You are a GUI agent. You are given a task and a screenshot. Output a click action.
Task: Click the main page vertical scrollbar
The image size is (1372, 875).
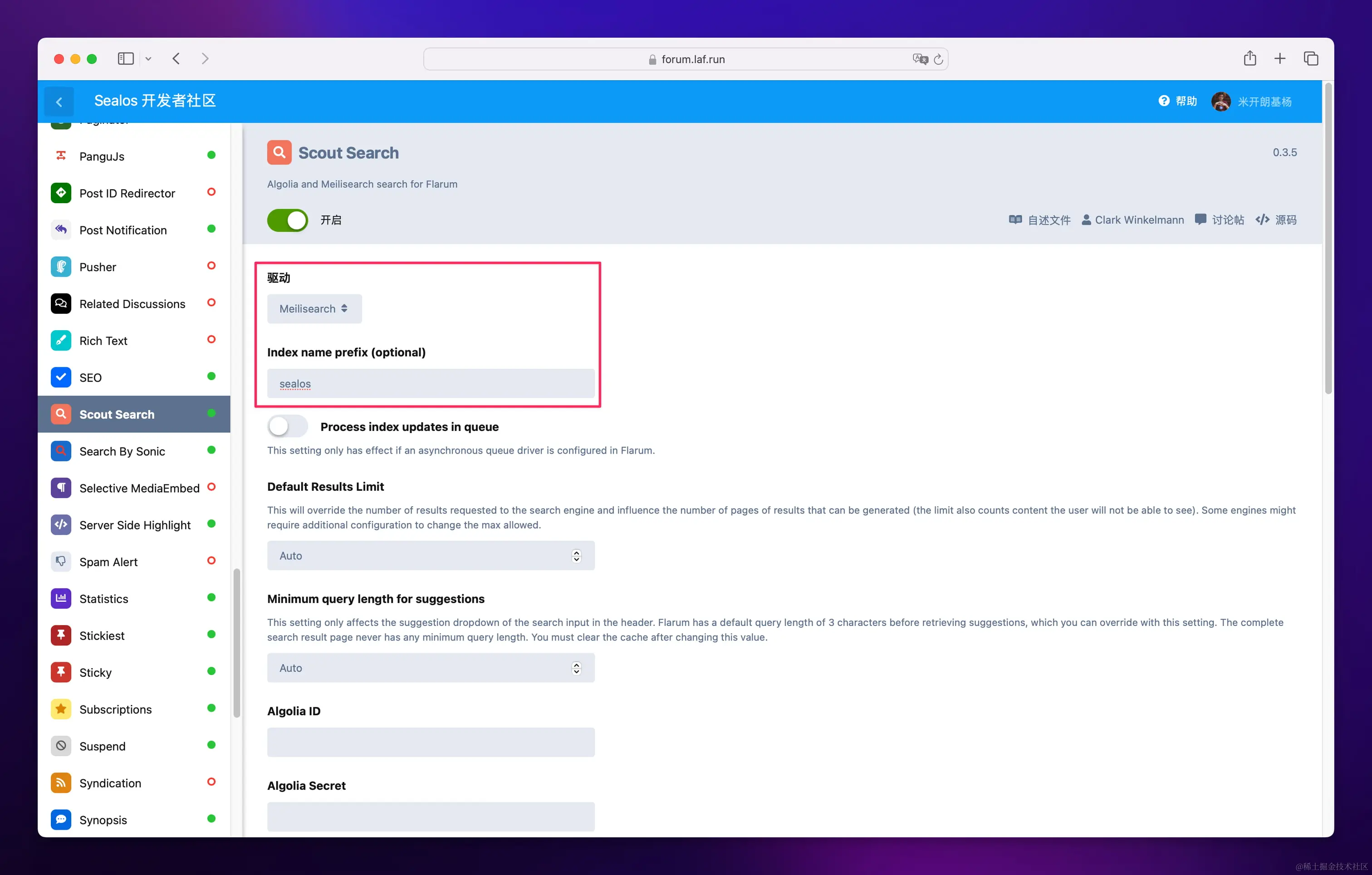pyautogui.click(x=1328, y=239)
